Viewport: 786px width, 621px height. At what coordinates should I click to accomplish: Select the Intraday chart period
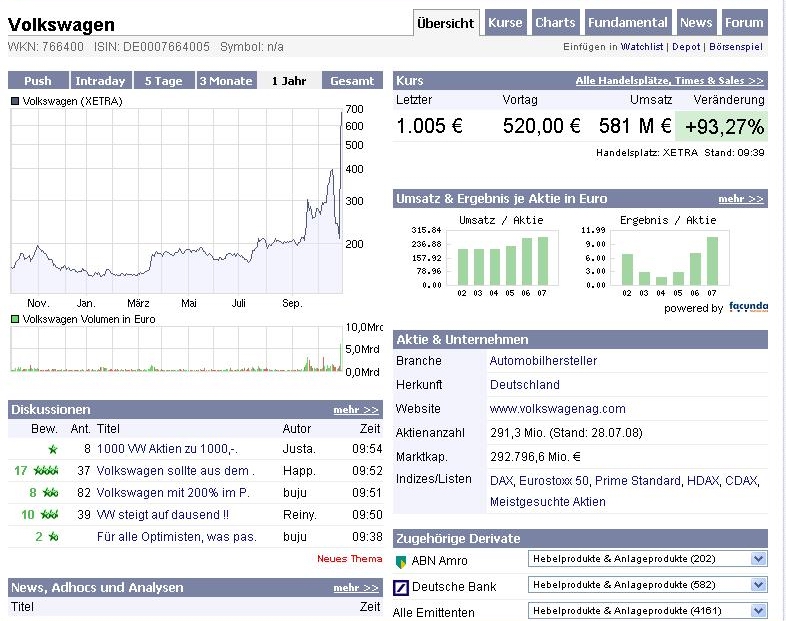point(100,81)
